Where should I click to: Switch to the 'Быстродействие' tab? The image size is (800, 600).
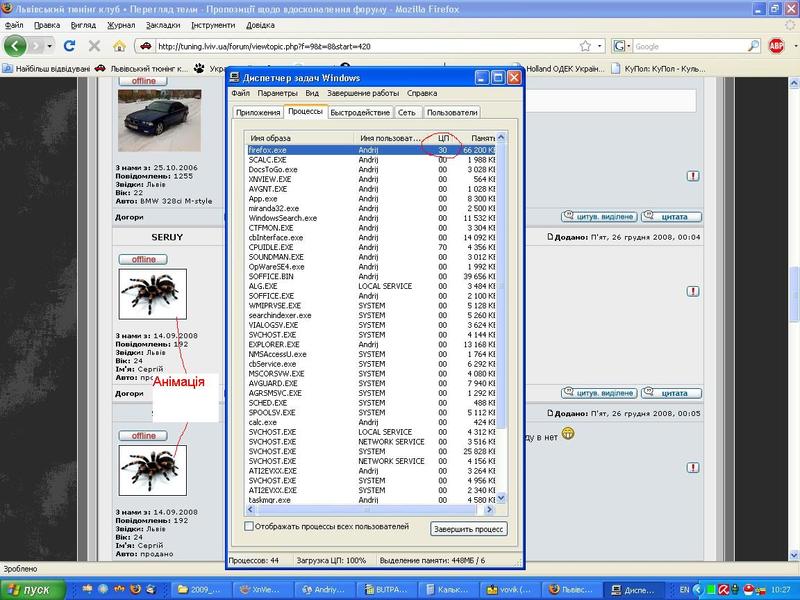point(360,113)
